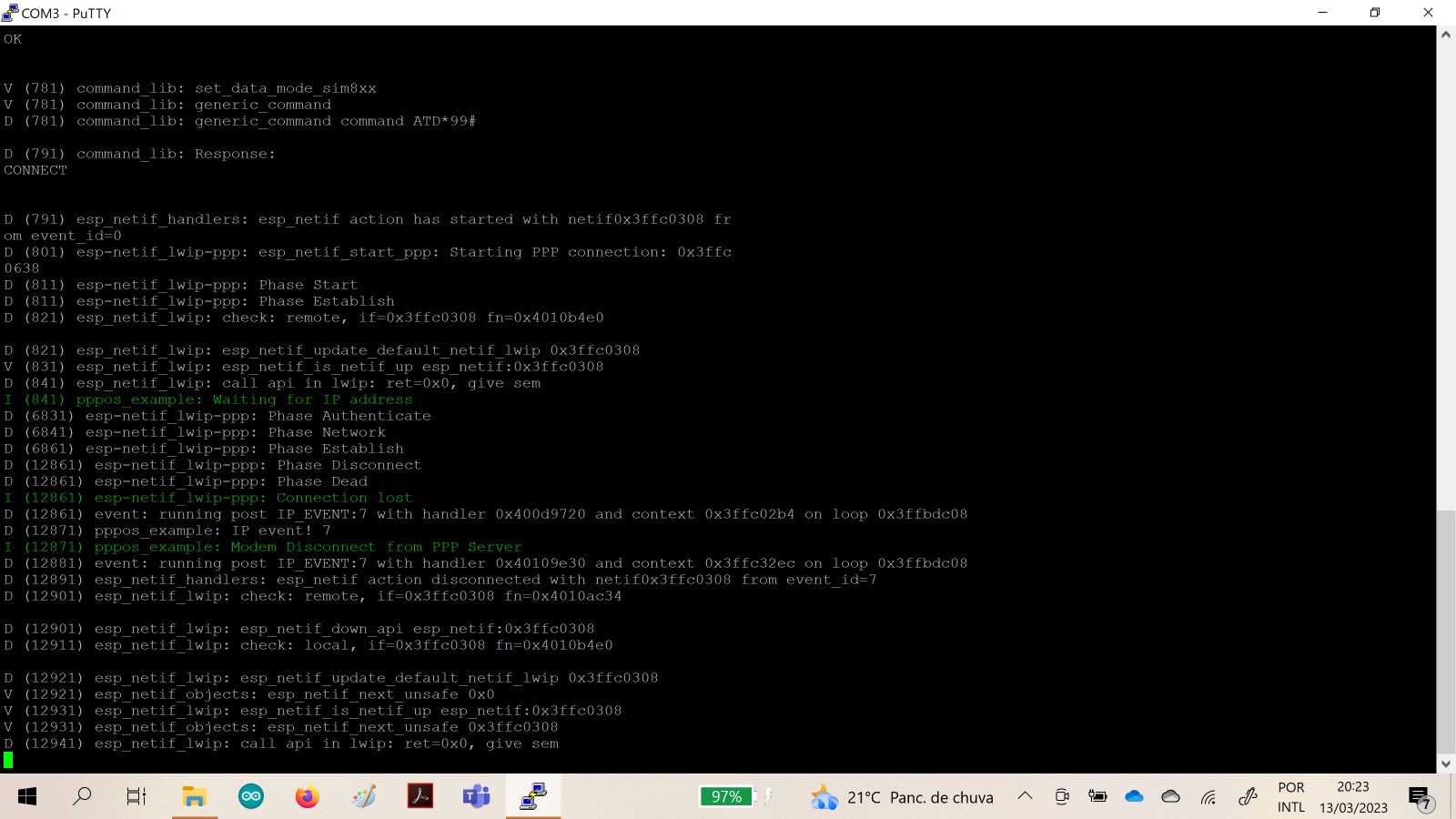Click 'Response:' in the (791) command_lib line
This screenshot has height=819, width=1456.
click(236, 154)
